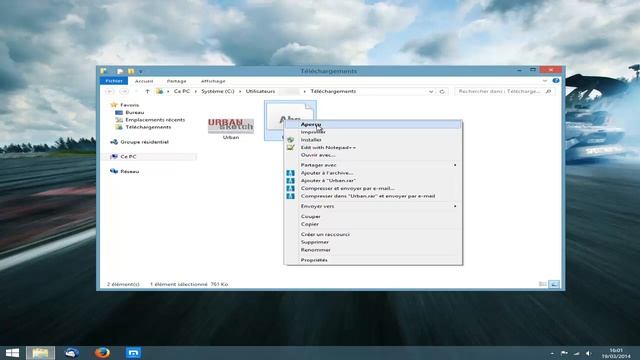The height and width of the screenshot is (360, 640).
Task: Select Imprimer from the context menu
Action: [x=373, y=132]
